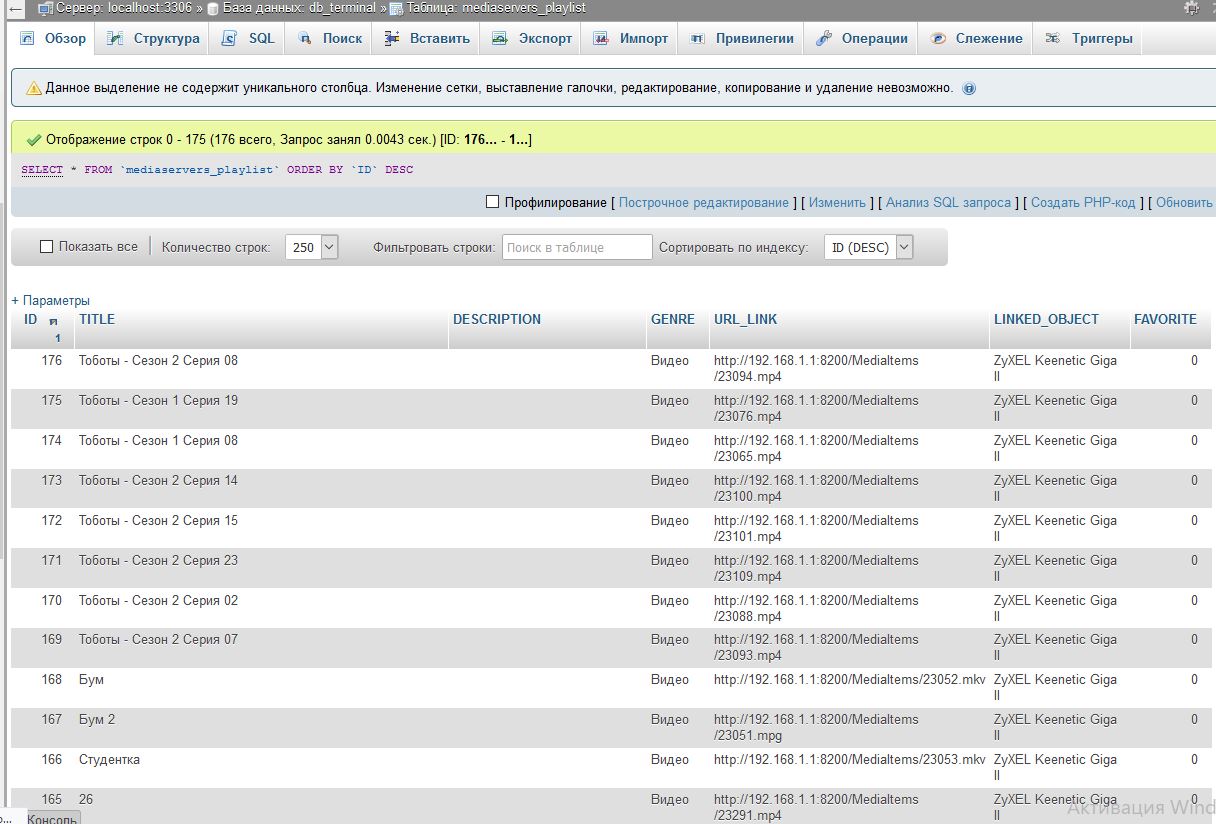
Task: Click the Structure (Структура) tab icon
Action: [x=116, y=39]
